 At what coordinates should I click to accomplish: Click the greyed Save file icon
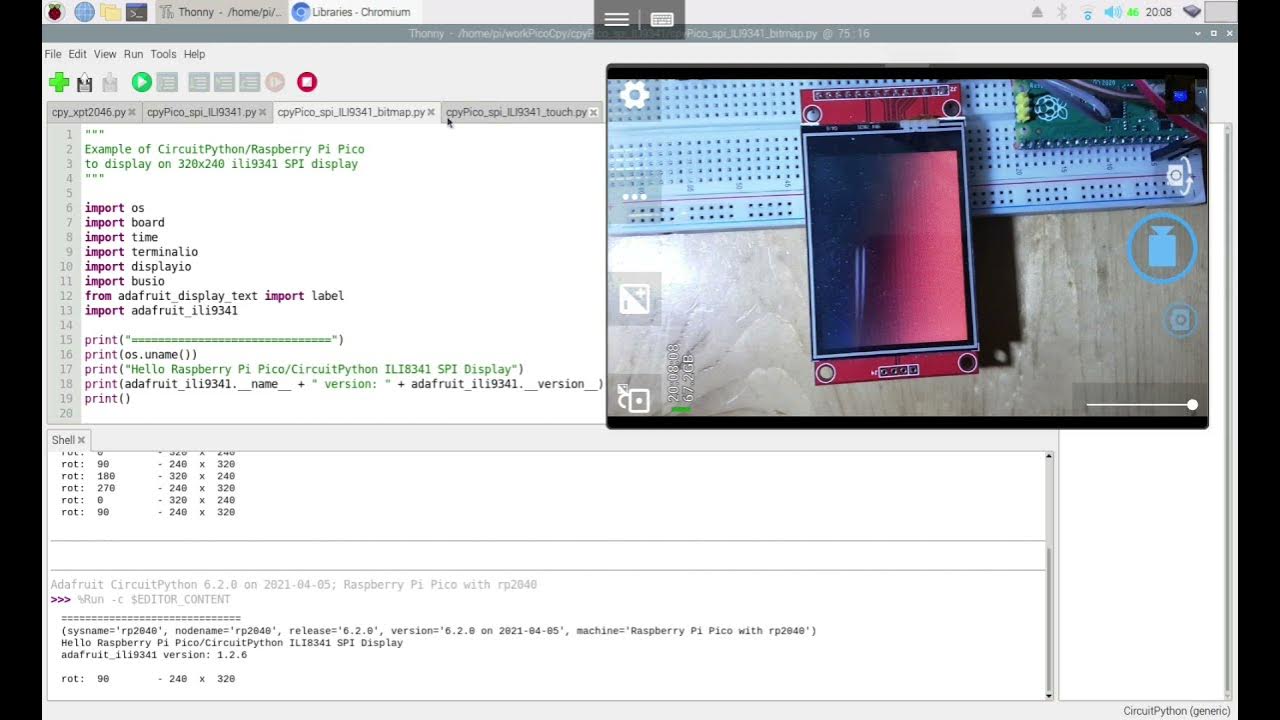[110, 82]
